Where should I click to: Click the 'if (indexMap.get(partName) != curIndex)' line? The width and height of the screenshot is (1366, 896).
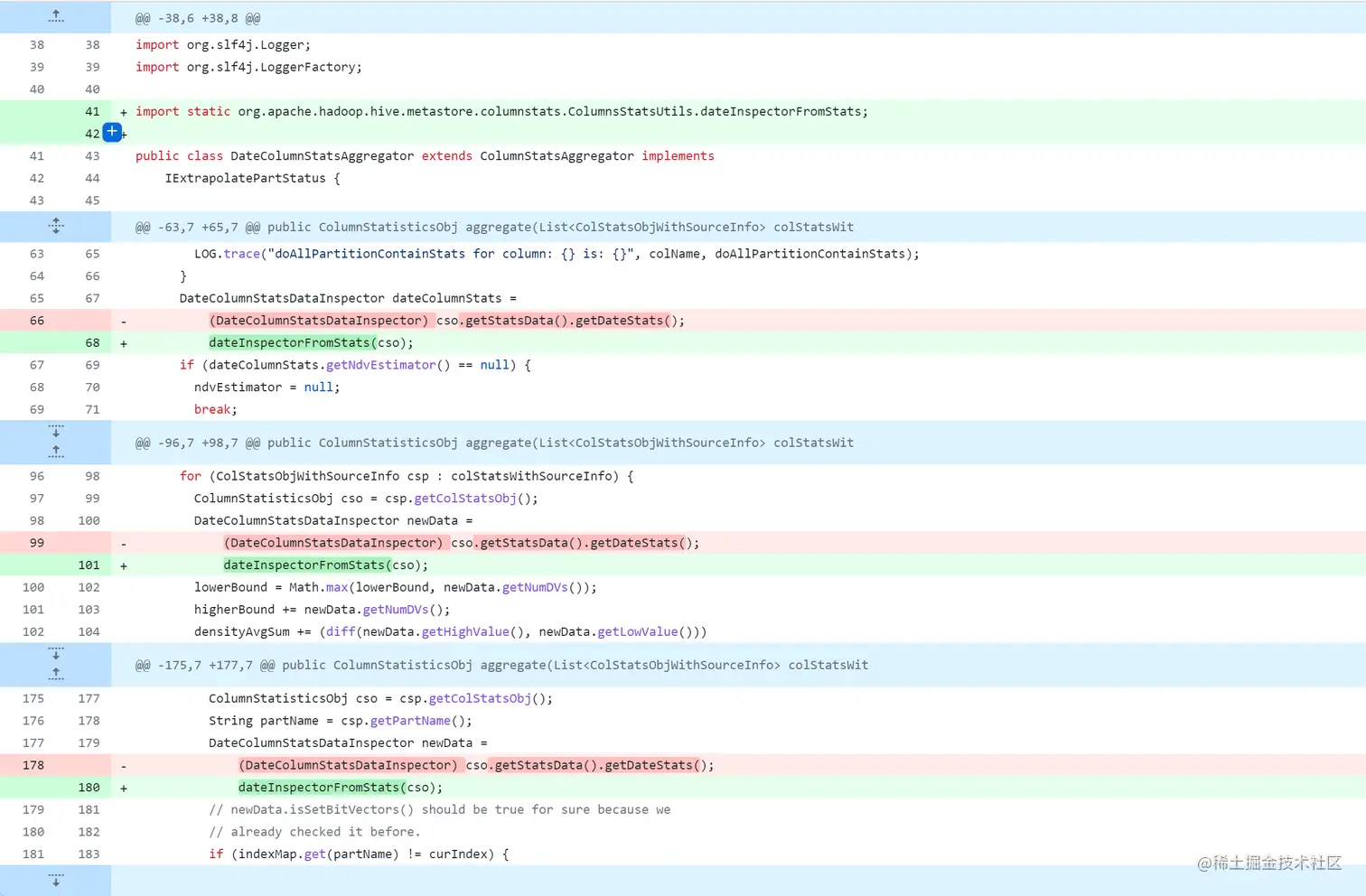pyautogui.click(x=359, y=854)
